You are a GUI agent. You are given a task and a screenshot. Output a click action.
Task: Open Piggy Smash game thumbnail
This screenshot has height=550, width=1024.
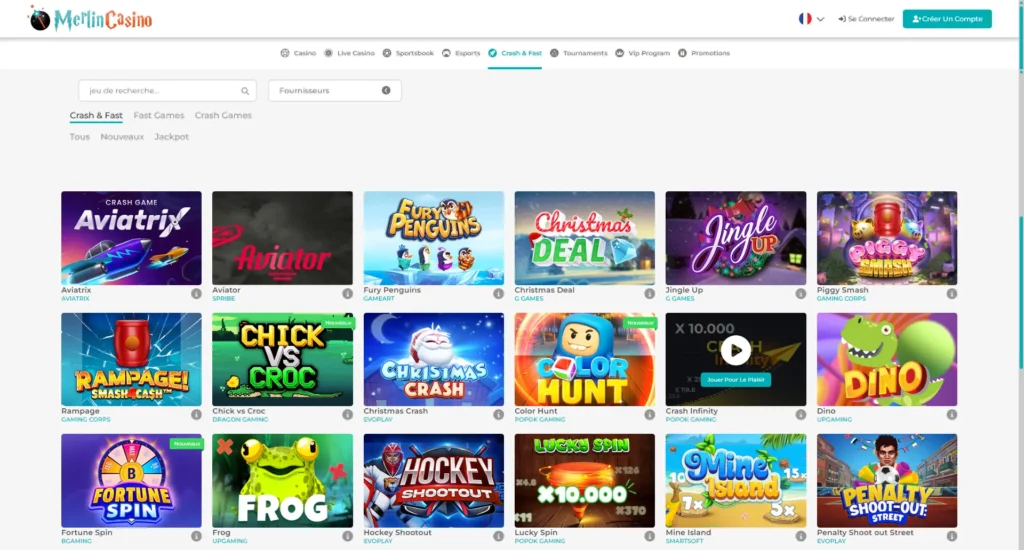pos(887,238)
